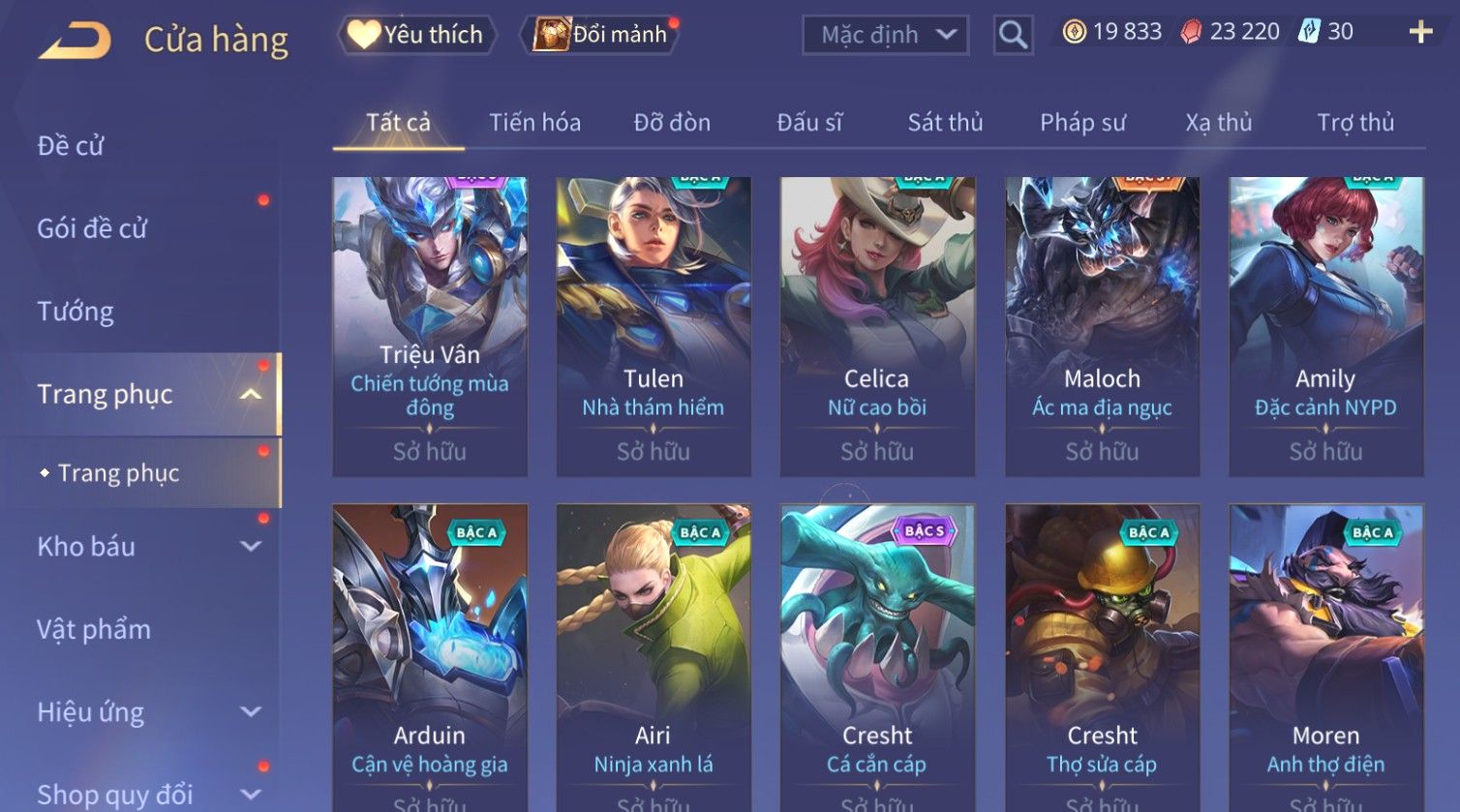This screenshot has width=1460, height=812.
Task: Switch to the Sát thủ tab
Action: 945,122
